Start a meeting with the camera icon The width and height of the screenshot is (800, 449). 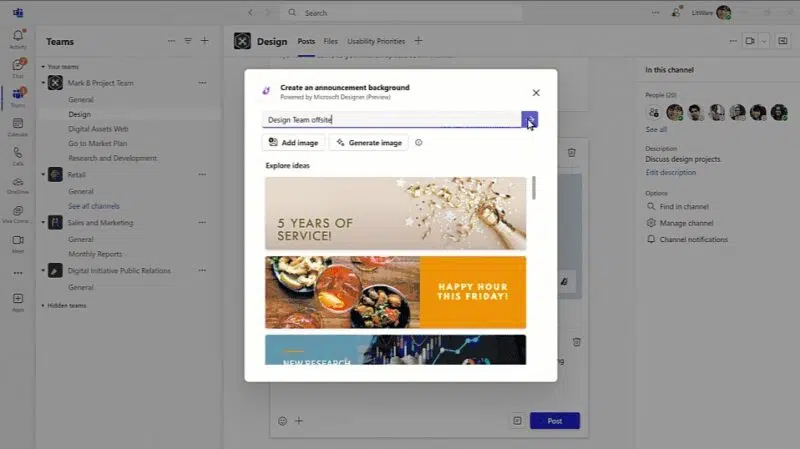coord(750,41)
